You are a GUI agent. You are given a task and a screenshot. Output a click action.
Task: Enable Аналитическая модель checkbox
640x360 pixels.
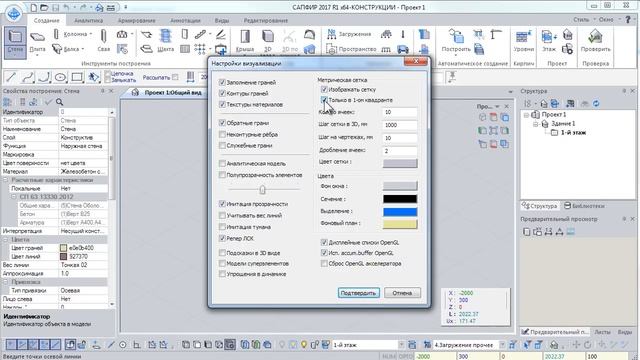pos(222,164)
